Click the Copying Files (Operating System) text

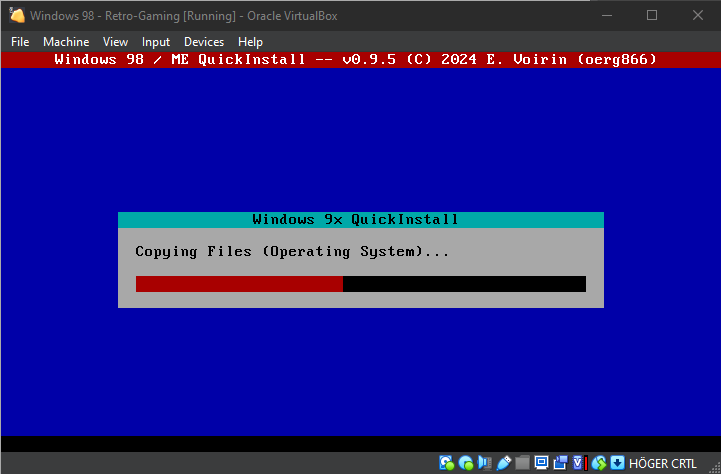coord(292,251)
